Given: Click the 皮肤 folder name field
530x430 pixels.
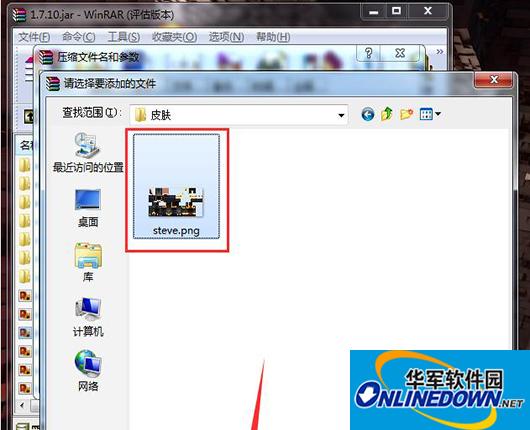Looking at the screenshot, I should coord(238,115).
